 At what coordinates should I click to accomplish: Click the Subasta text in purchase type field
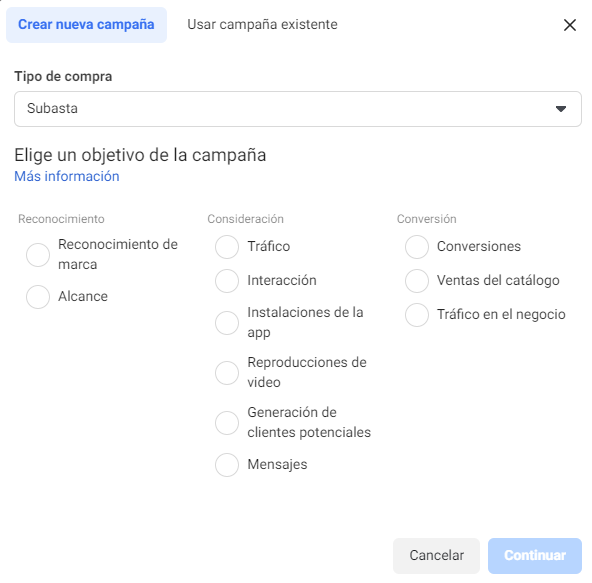pos(52,108)
